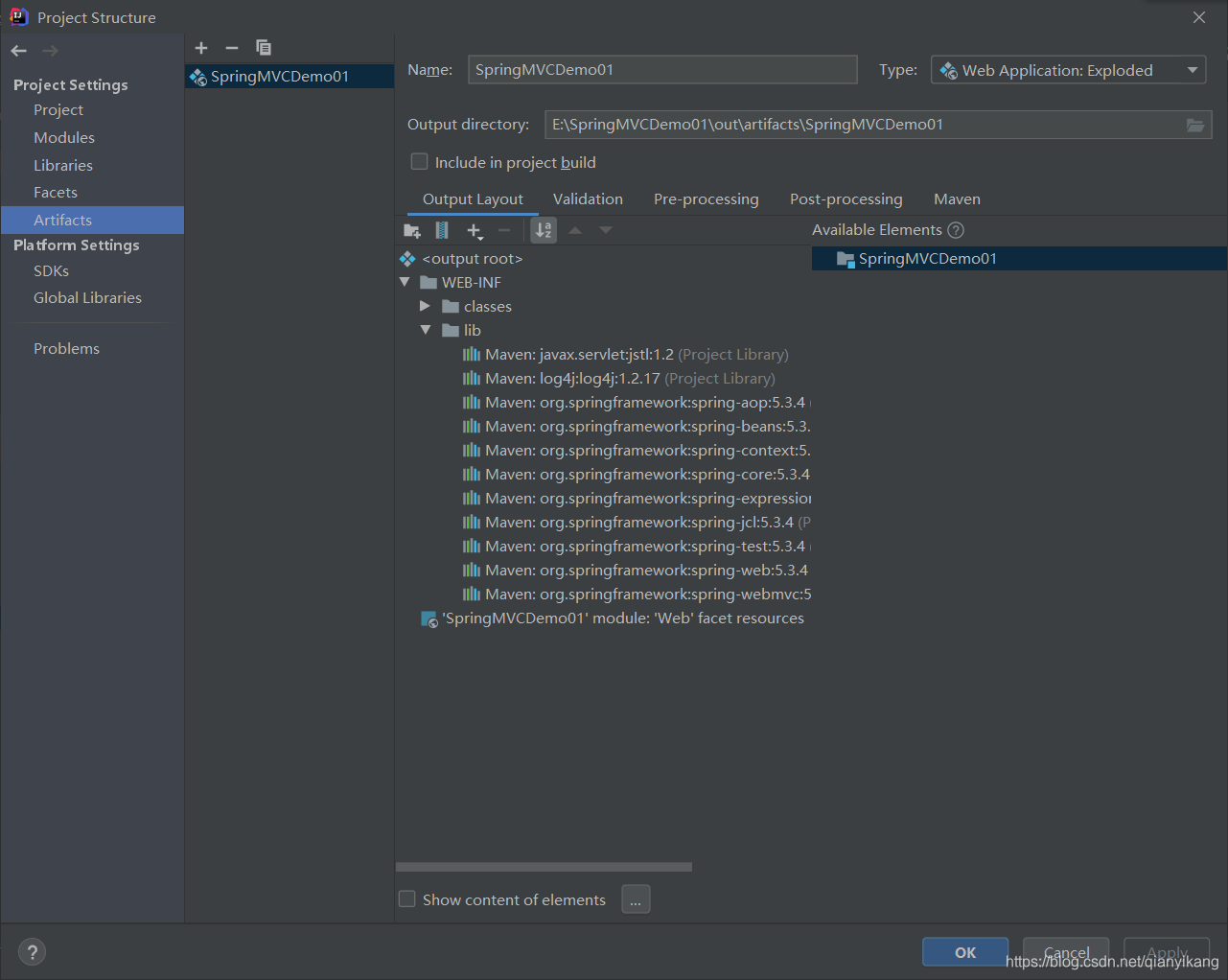Open Artifacts settings section

[92, 221]
